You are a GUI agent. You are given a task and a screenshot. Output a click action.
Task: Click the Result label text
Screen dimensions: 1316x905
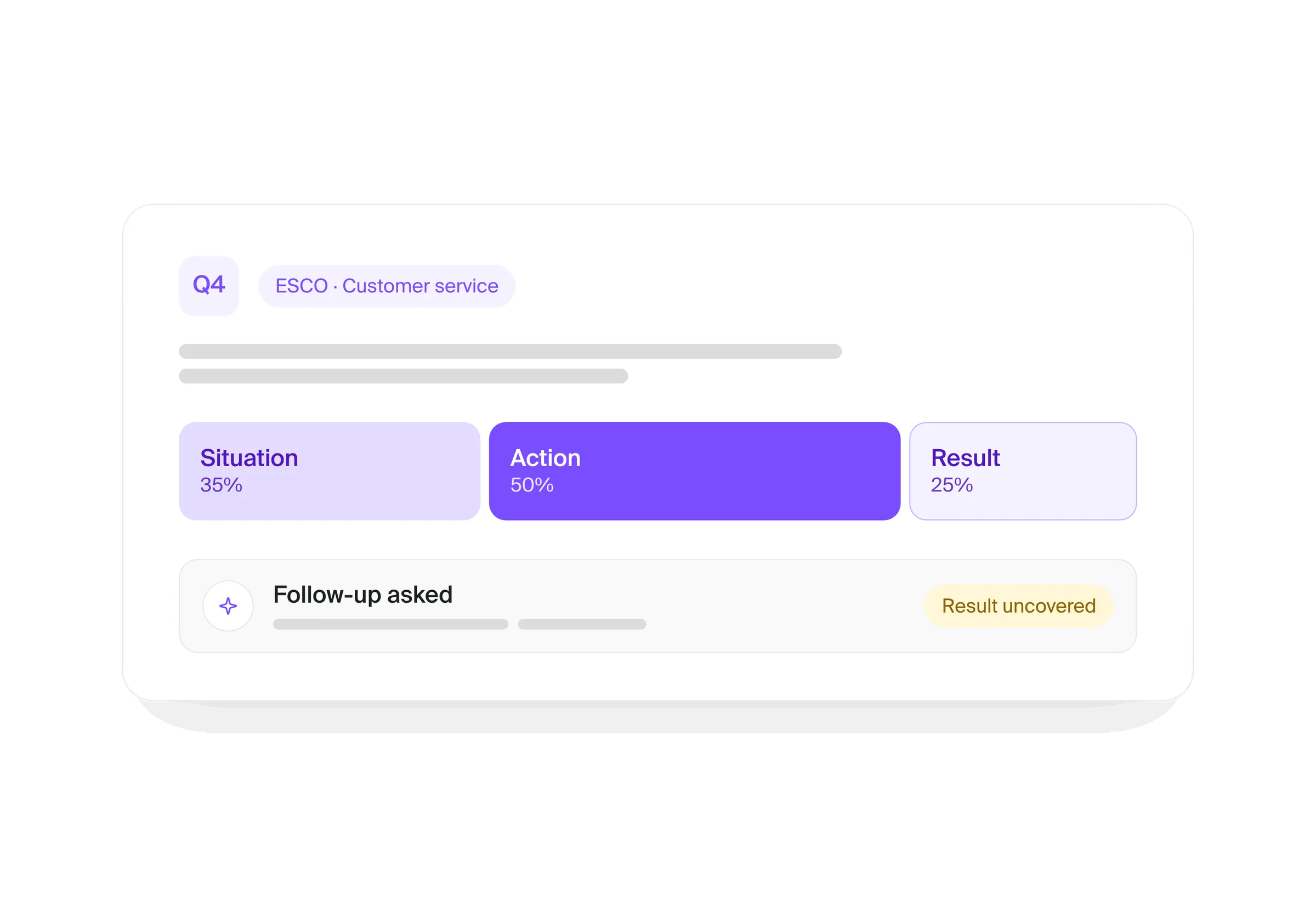click(965, 458)
